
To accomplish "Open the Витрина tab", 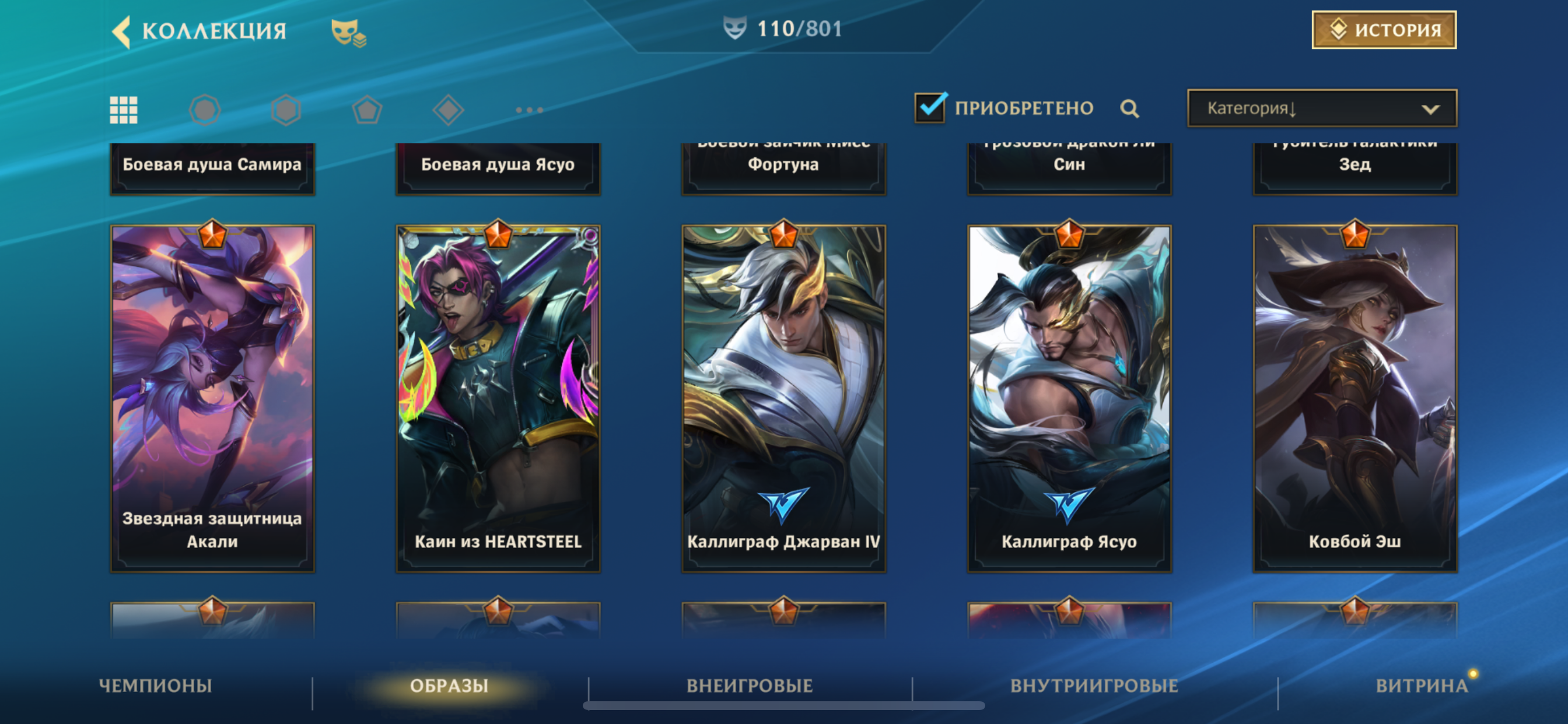I will pos(1422,686).
